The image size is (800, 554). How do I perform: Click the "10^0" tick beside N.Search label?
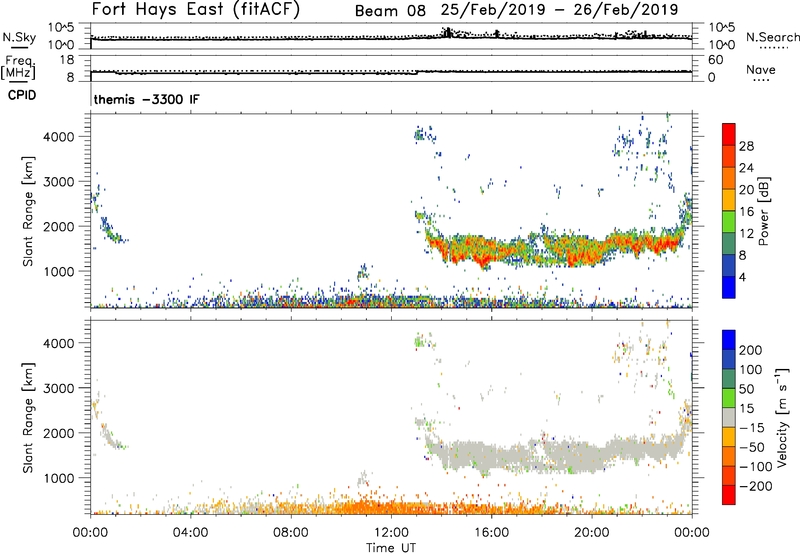[721, 45]
